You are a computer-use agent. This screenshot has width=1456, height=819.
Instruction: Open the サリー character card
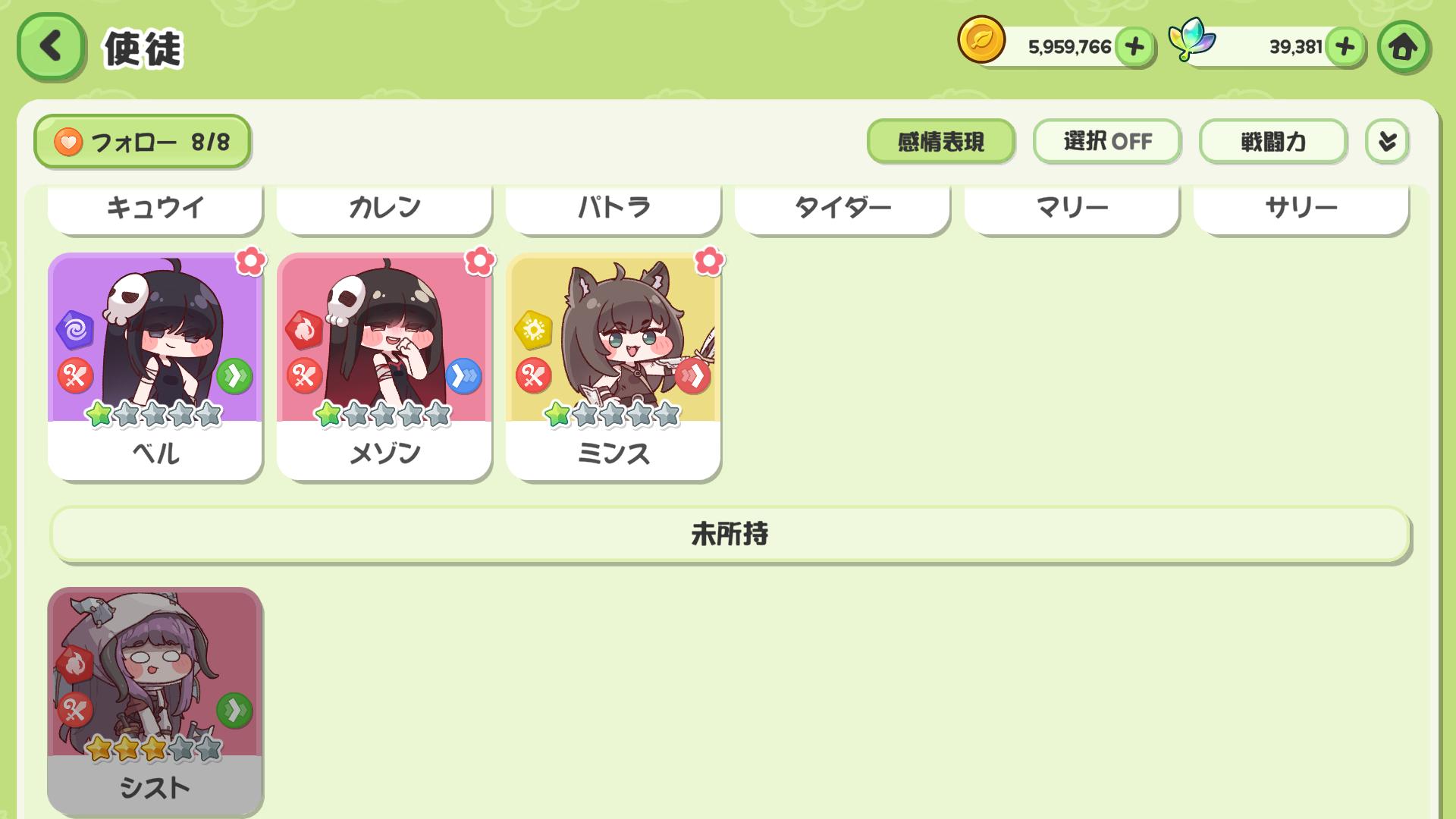1301,209
